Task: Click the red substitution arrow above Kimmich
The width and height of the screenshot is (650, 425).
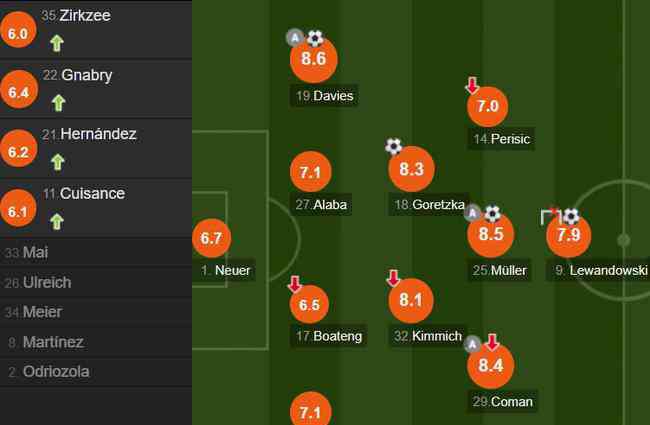Action: tap(393, 278)
